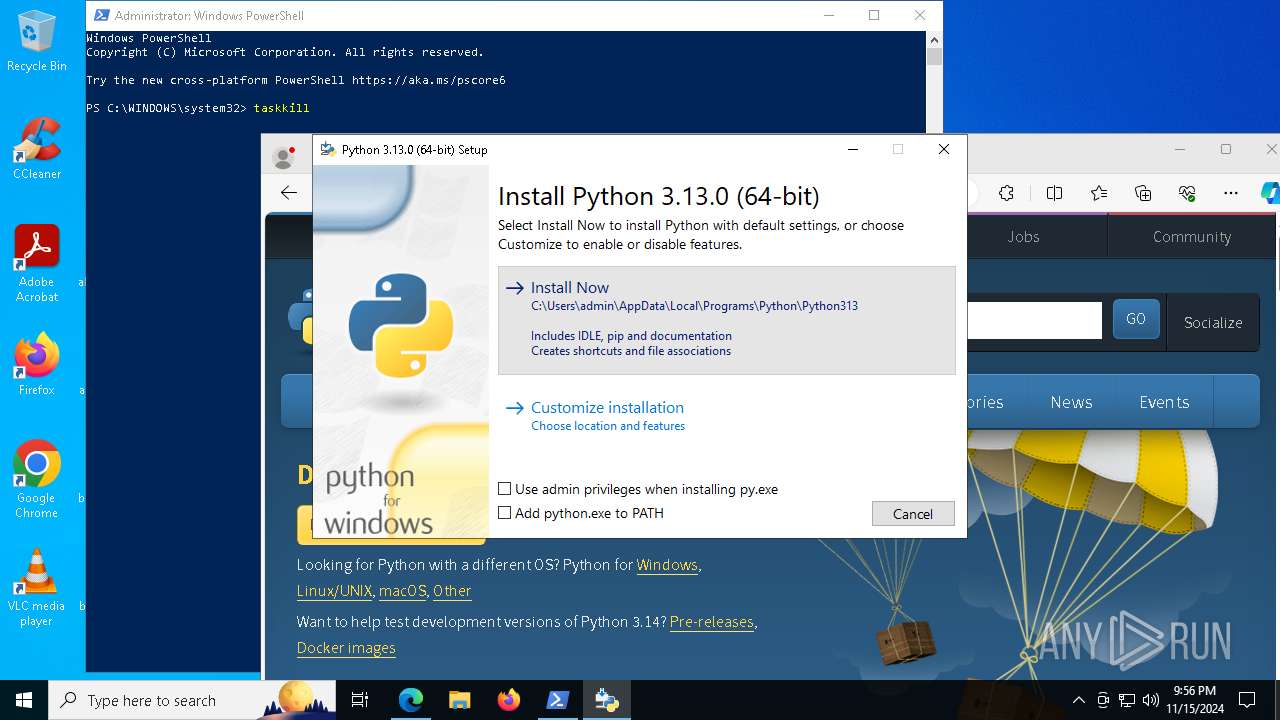Open Edge Favorites star icon
This screenshot has width=1280, height=720.
[1099, 193]
